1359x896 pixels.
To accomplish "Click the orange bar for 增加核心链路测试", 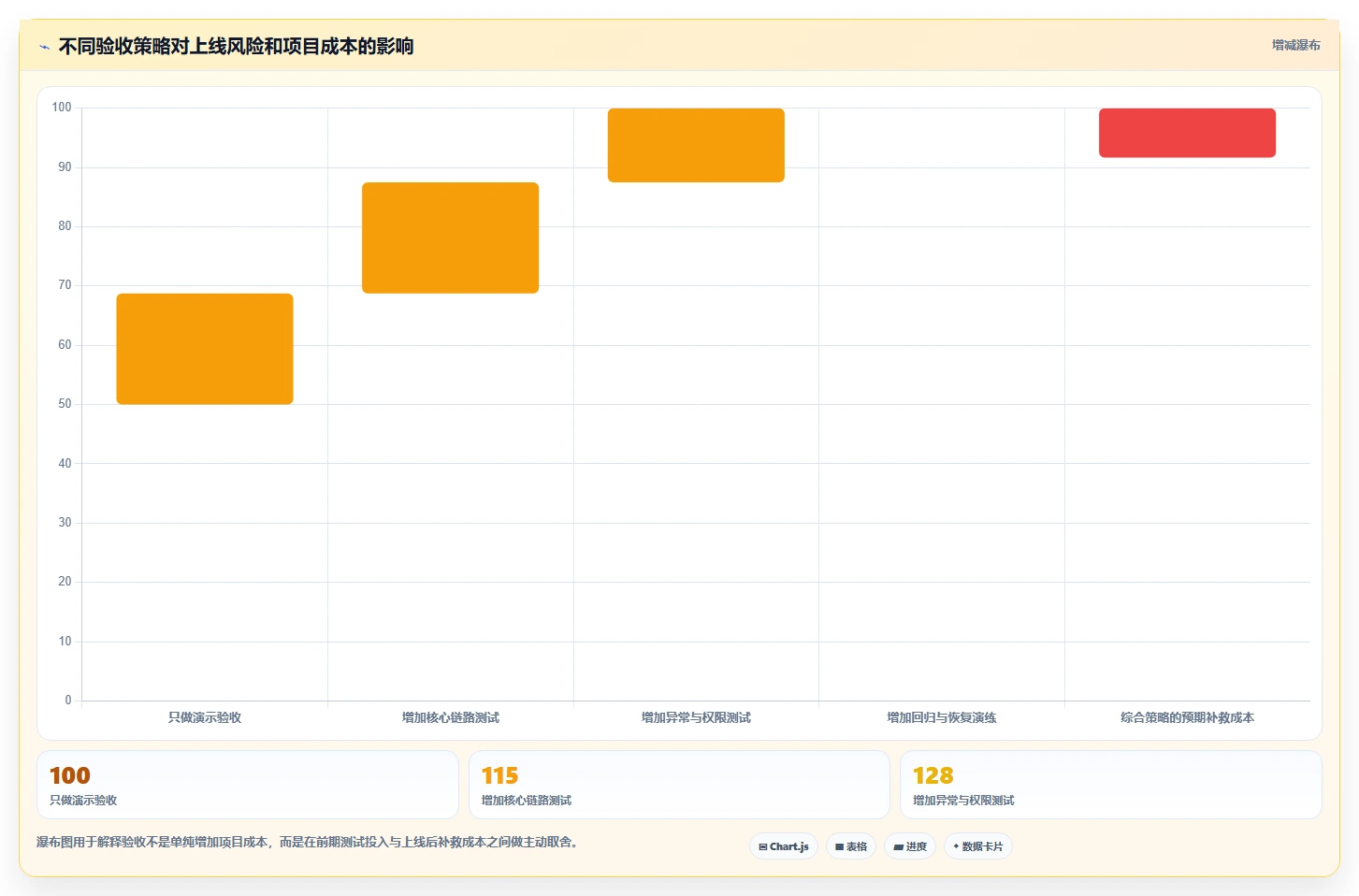I will tap(450, 238).
